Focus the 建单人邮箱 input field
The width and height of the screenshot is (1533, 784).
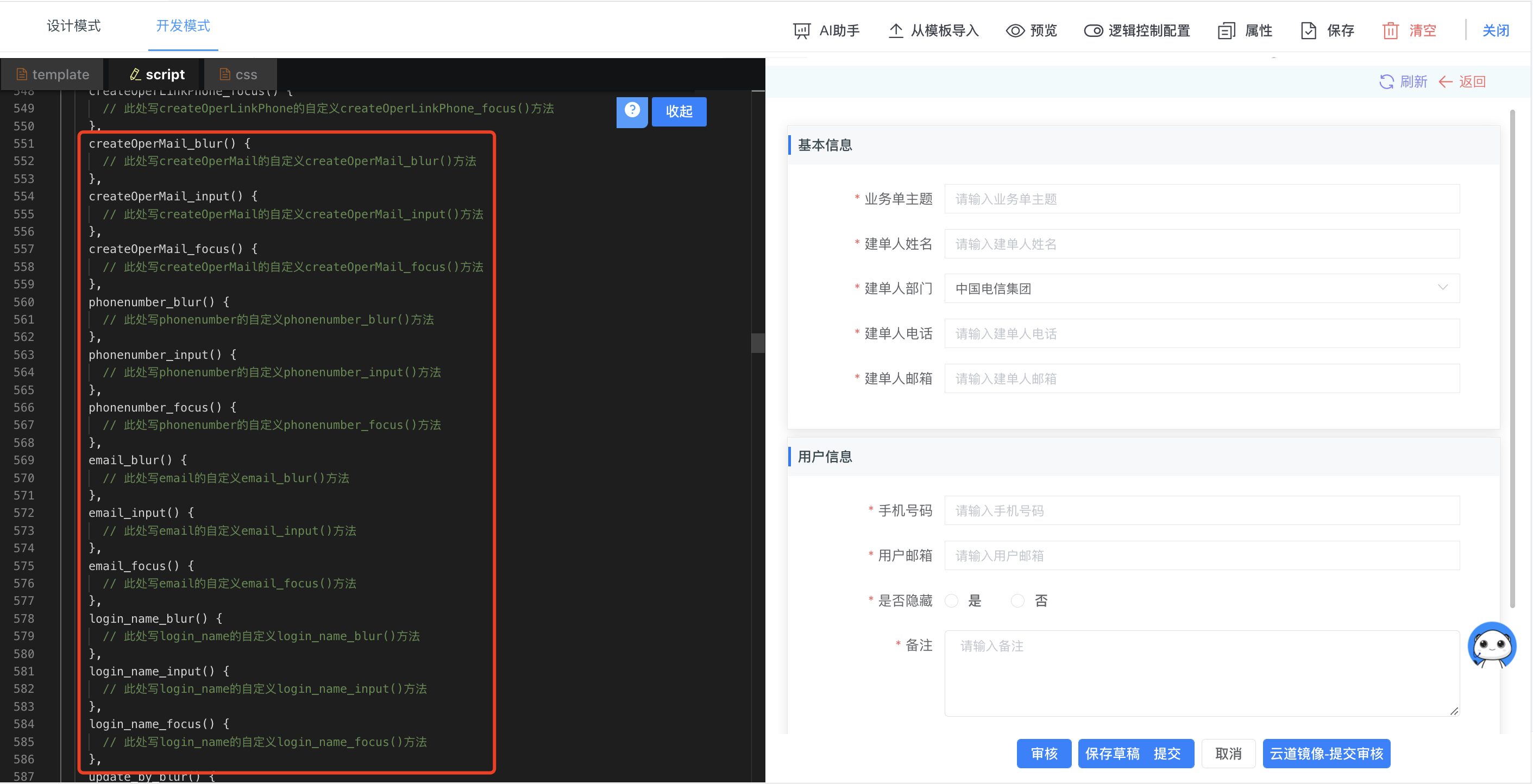coord(1202,378)
